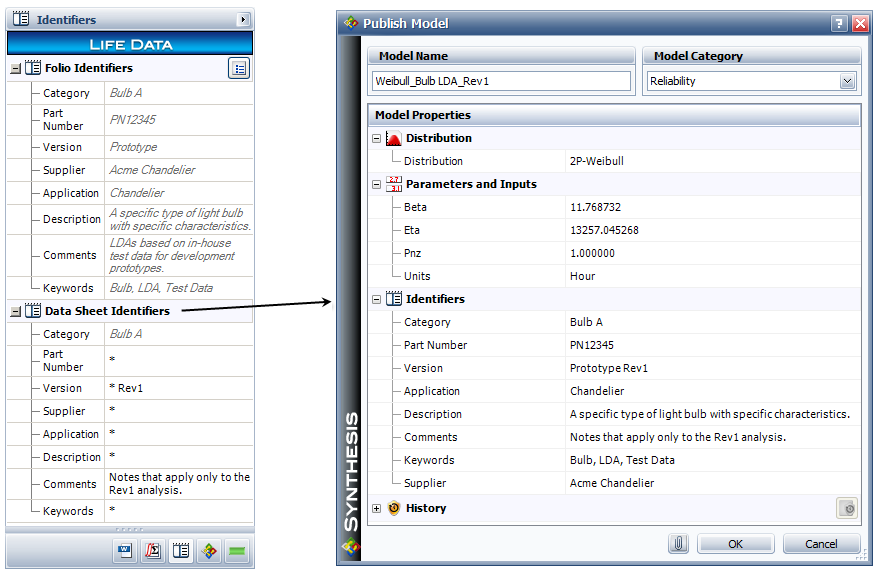Click the second icon in the bottom toolbar
This screenshot has width=878, height=572.
click(x=153, y=551)
